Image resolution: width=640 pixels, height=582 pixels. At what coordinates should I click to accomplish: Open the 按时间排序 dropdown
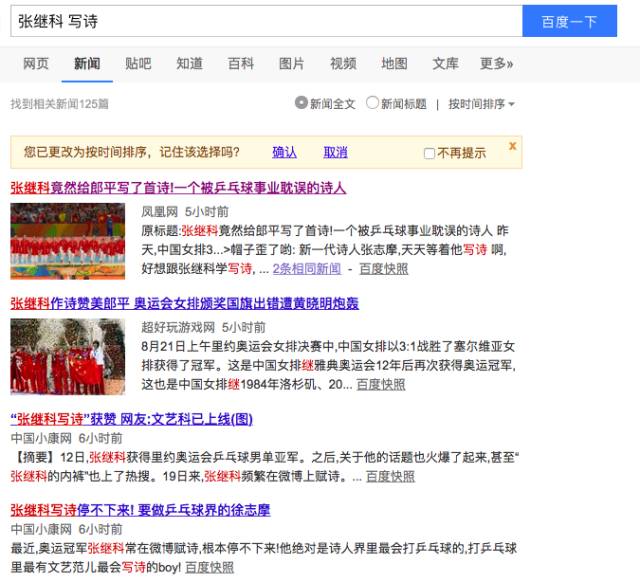(x=481, y=104)
